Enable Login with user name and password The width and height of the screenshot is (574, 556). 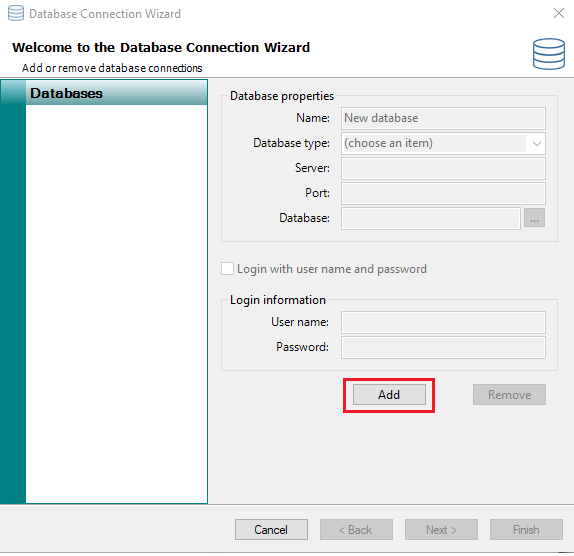[227, 269]
